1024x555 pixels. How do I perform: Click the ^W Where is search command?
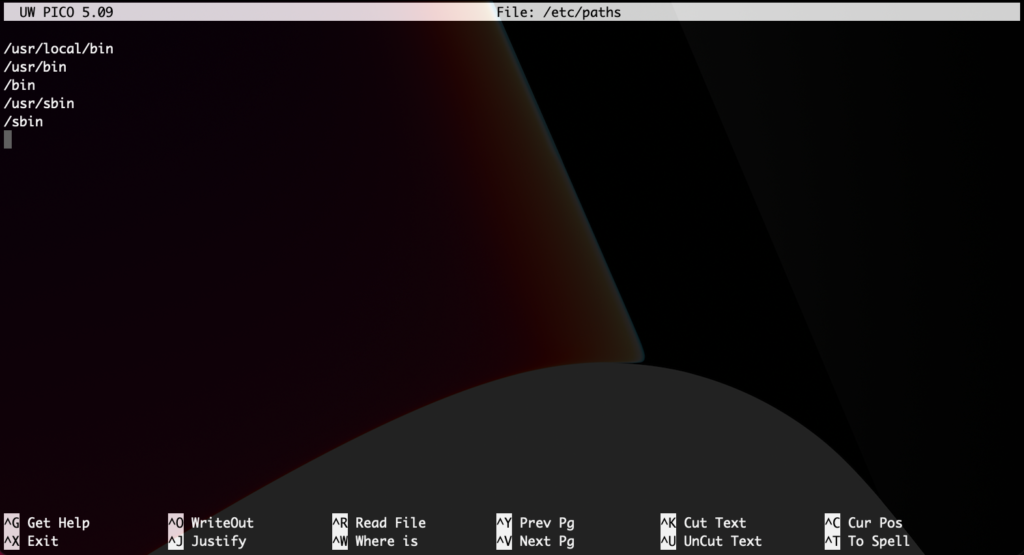[375, 541]
